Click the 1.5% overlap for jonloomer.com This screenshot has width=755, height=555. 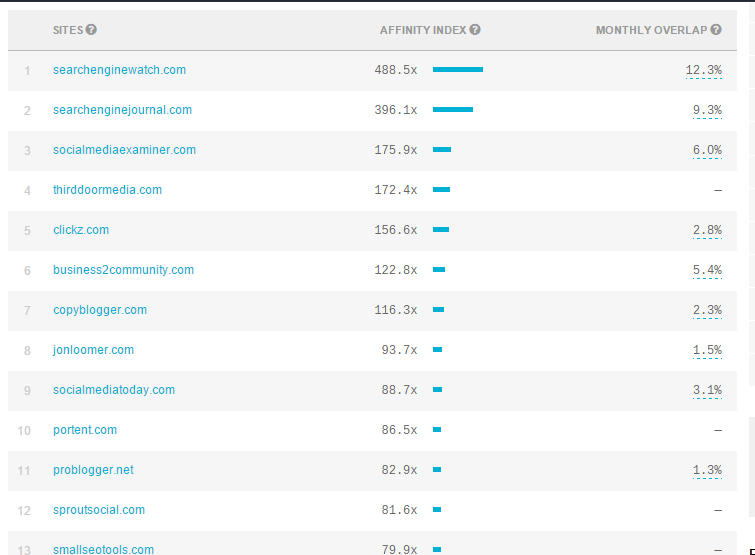coord(707,350)
